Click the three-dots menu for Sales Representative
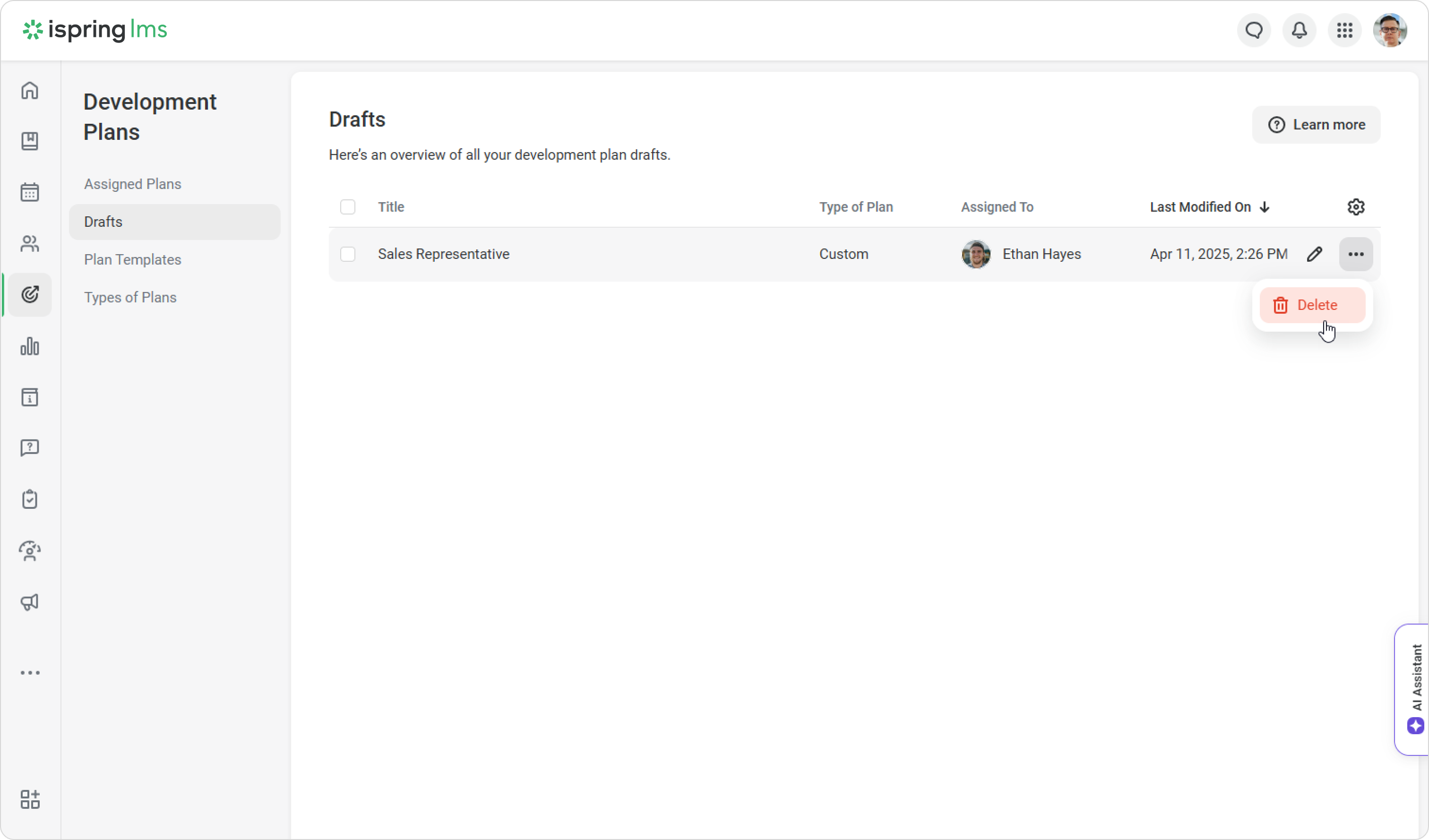 (x=1356, y=254)
